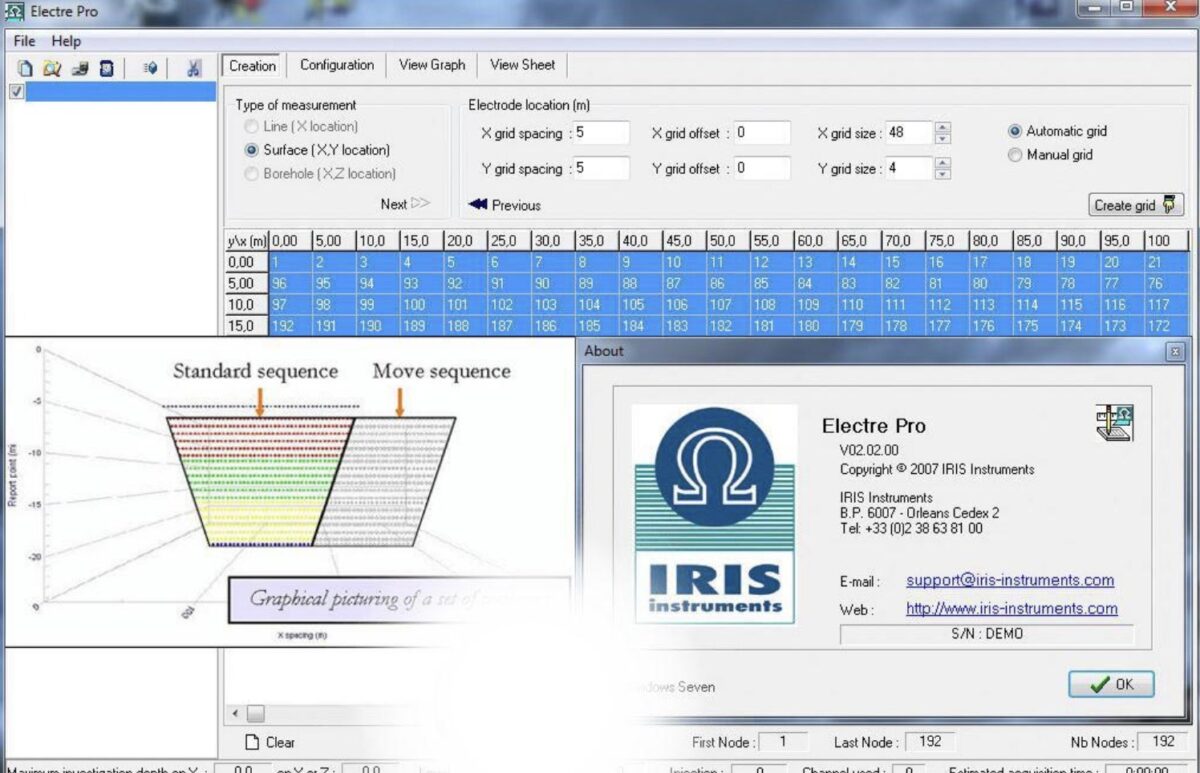Click the device transfer toolbar icon
Image resolution: width=1200 pixels, height=773 pixels.
pos(79,68)
